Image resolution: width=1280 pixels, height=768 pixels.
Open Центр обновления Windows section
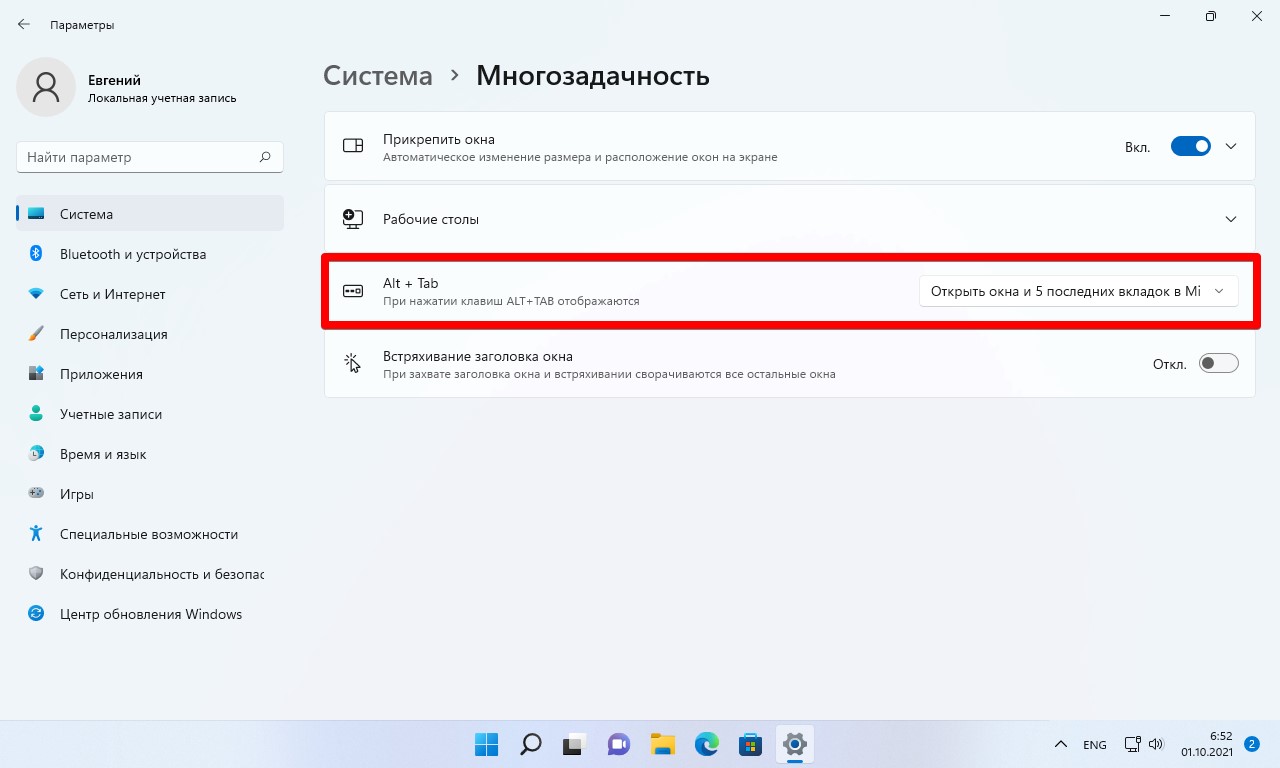coord(150,614)
